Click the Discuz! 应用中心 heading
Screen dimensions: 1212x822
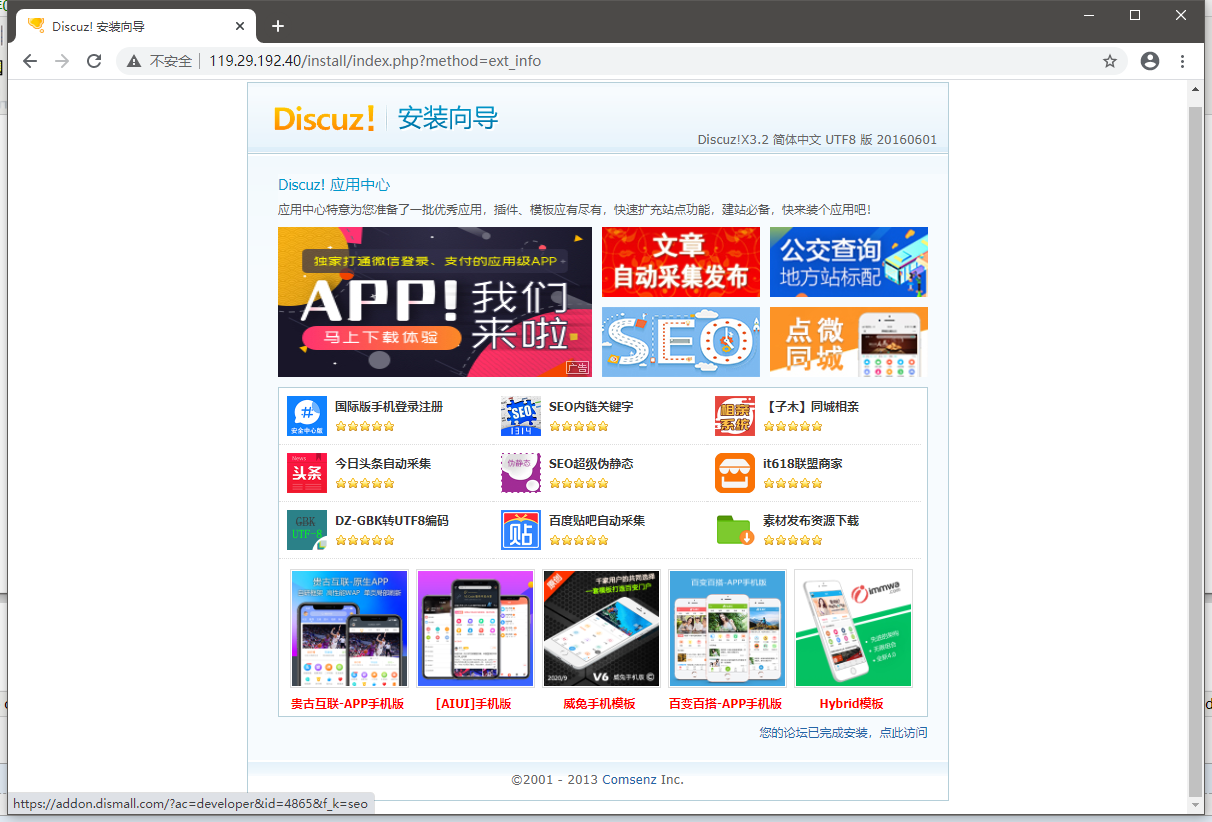pyautogui.click(x=334, y=185)
